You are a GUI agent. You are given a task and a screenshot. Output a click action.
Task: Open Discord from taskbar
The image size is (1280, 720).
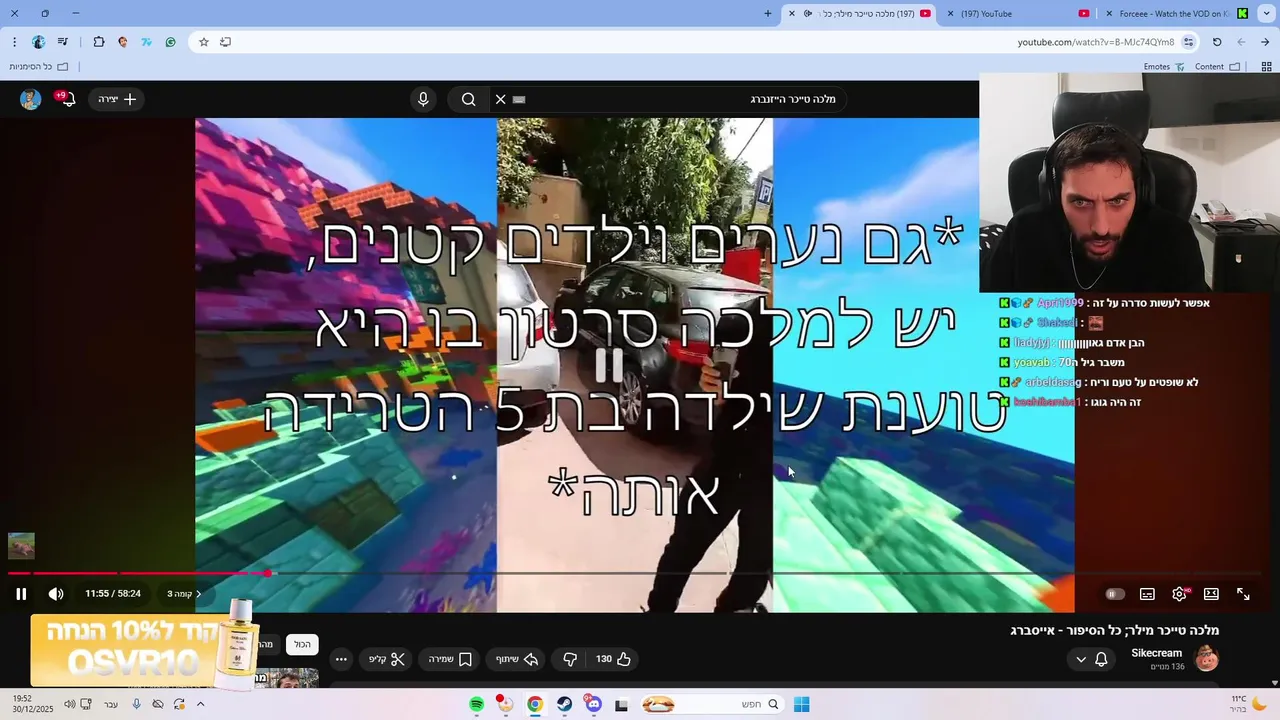pyautogui.click(x=593, y=704)
